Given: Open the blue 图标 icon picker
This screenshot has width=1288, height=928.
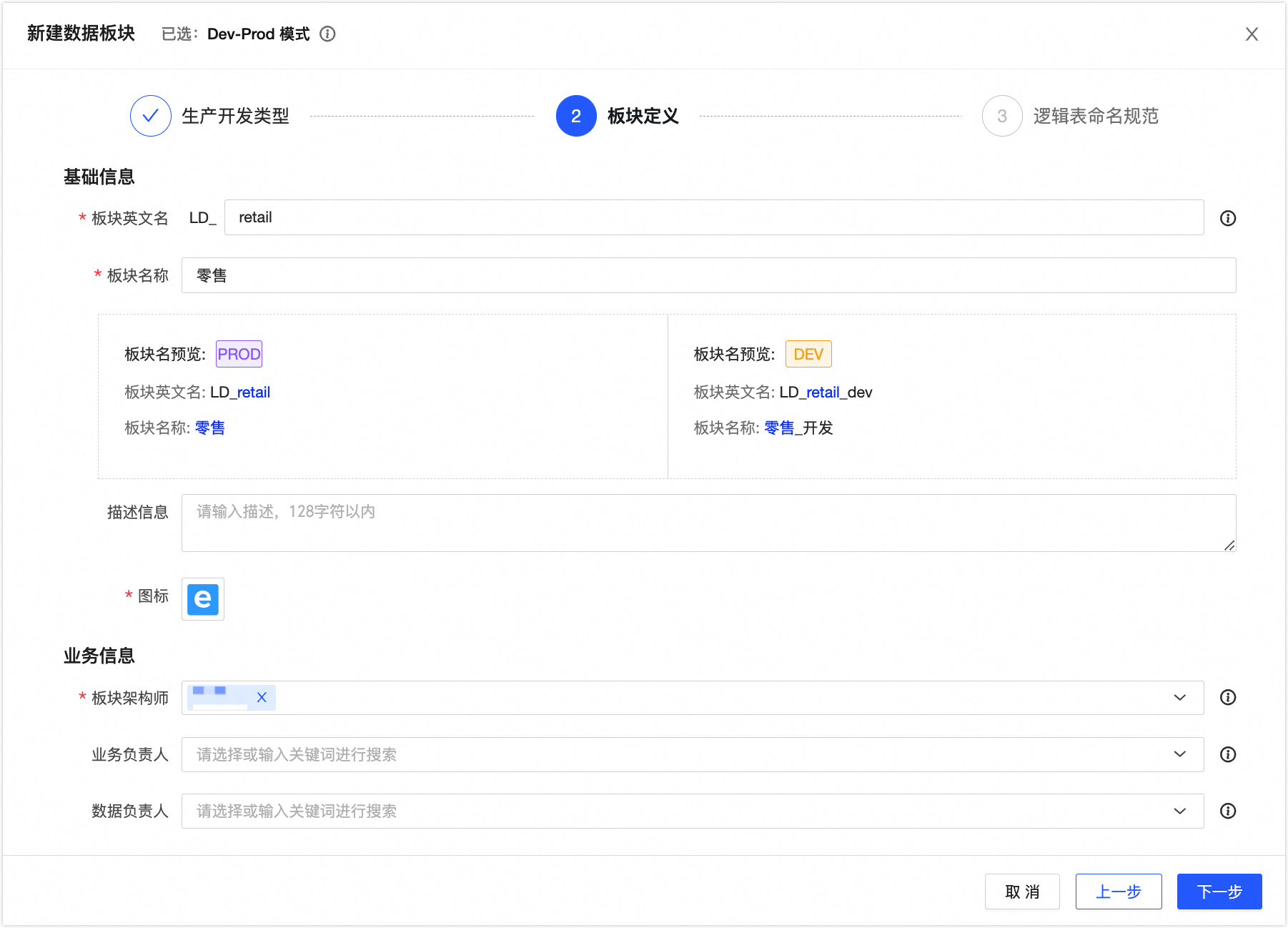Looking at the screenshot, I should 203,599.
